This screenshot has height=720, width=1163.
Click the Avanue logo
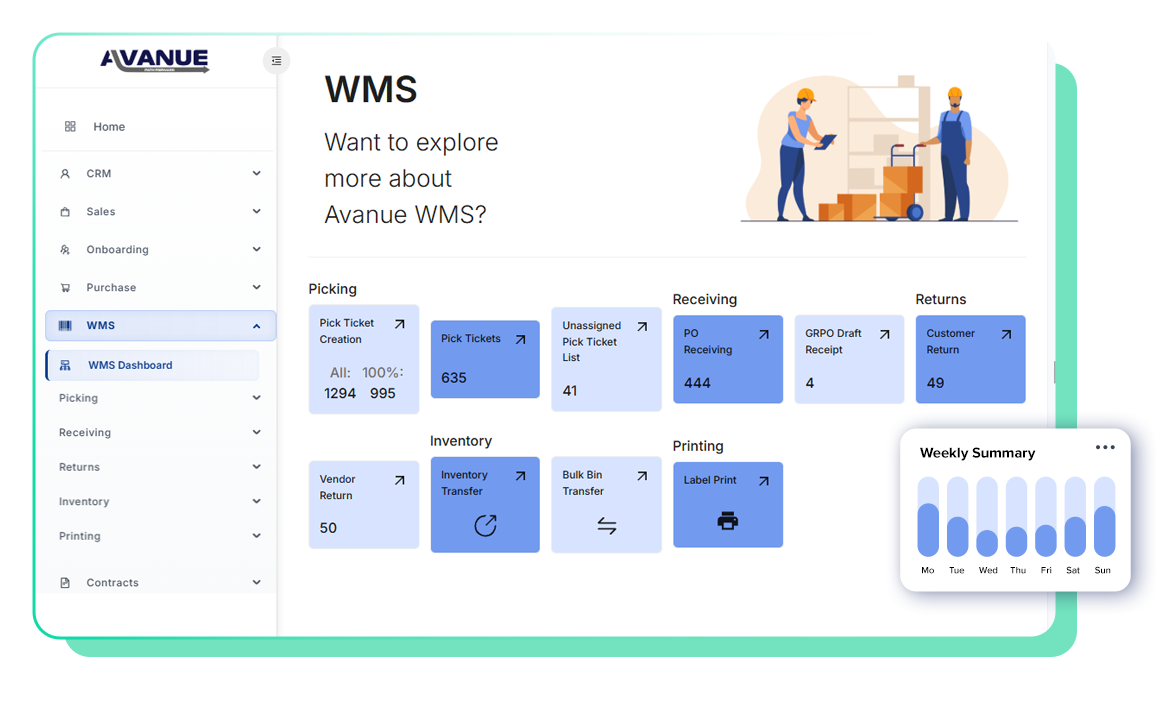coord(155,60)
